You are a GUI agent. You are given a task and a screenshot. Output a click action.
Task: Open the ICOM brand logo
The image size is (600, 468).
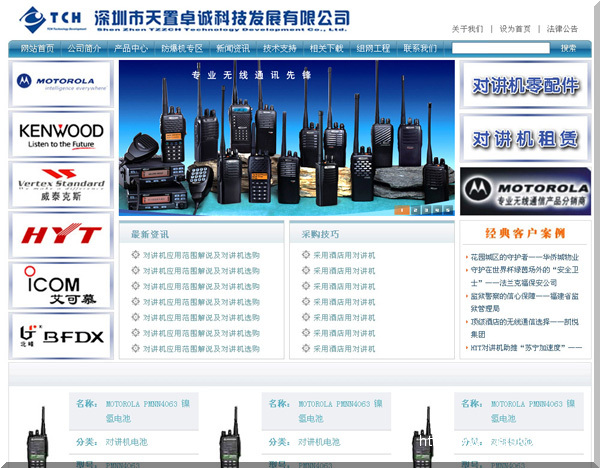(x=63, y=286)
